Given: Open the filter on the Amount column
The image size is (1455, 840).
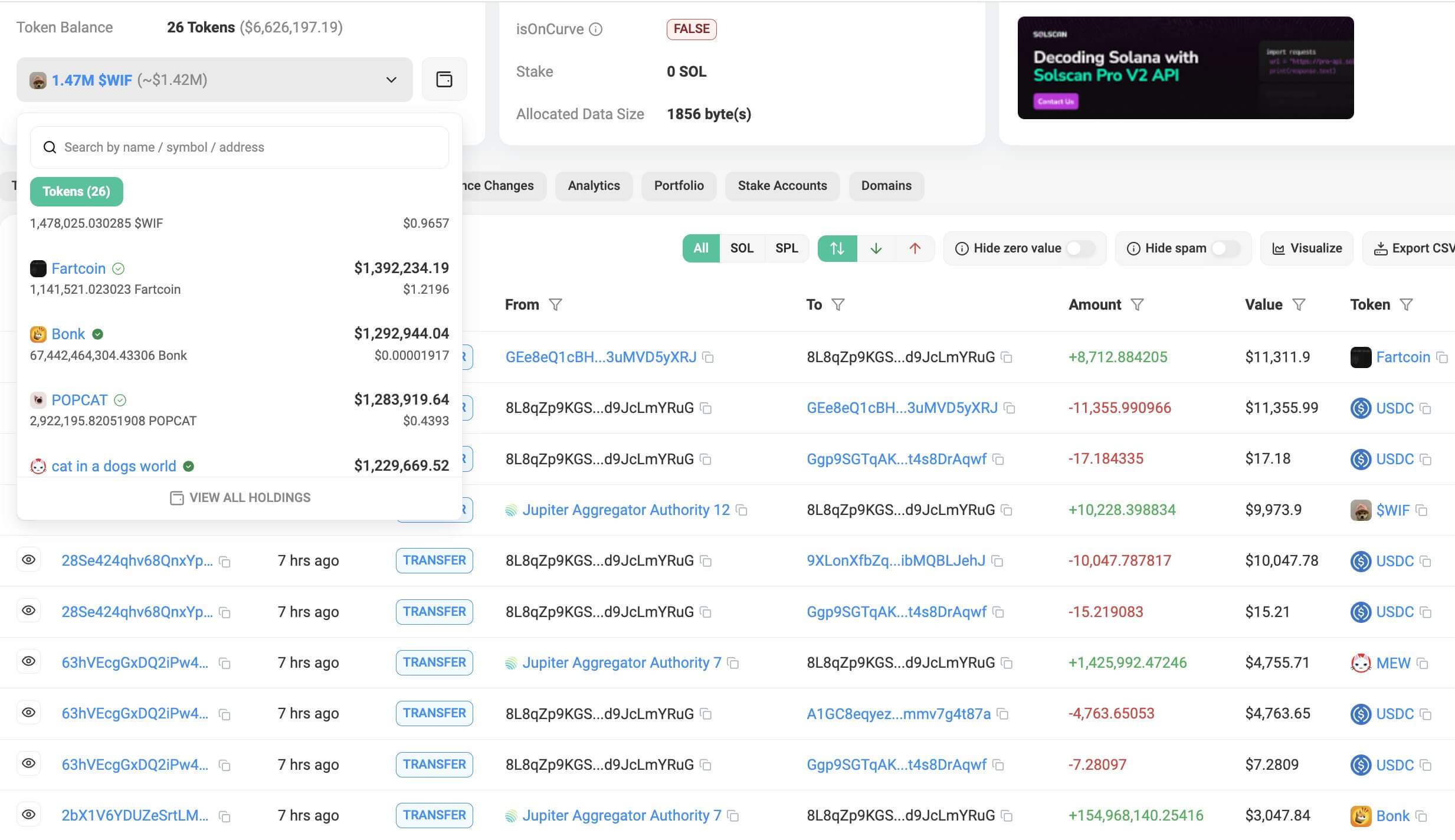Looking at the screenshot, I should pos(1138,304).
